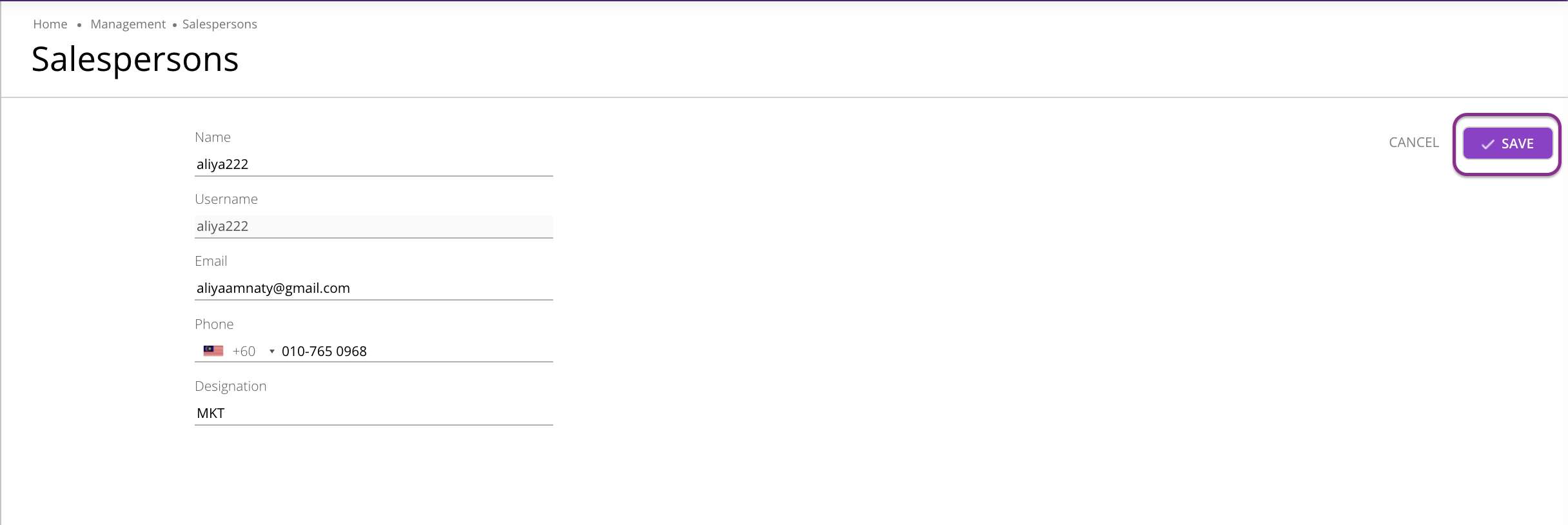Select the +60 country code
This screenshot has height=525, width=1568.
point(244,352)
